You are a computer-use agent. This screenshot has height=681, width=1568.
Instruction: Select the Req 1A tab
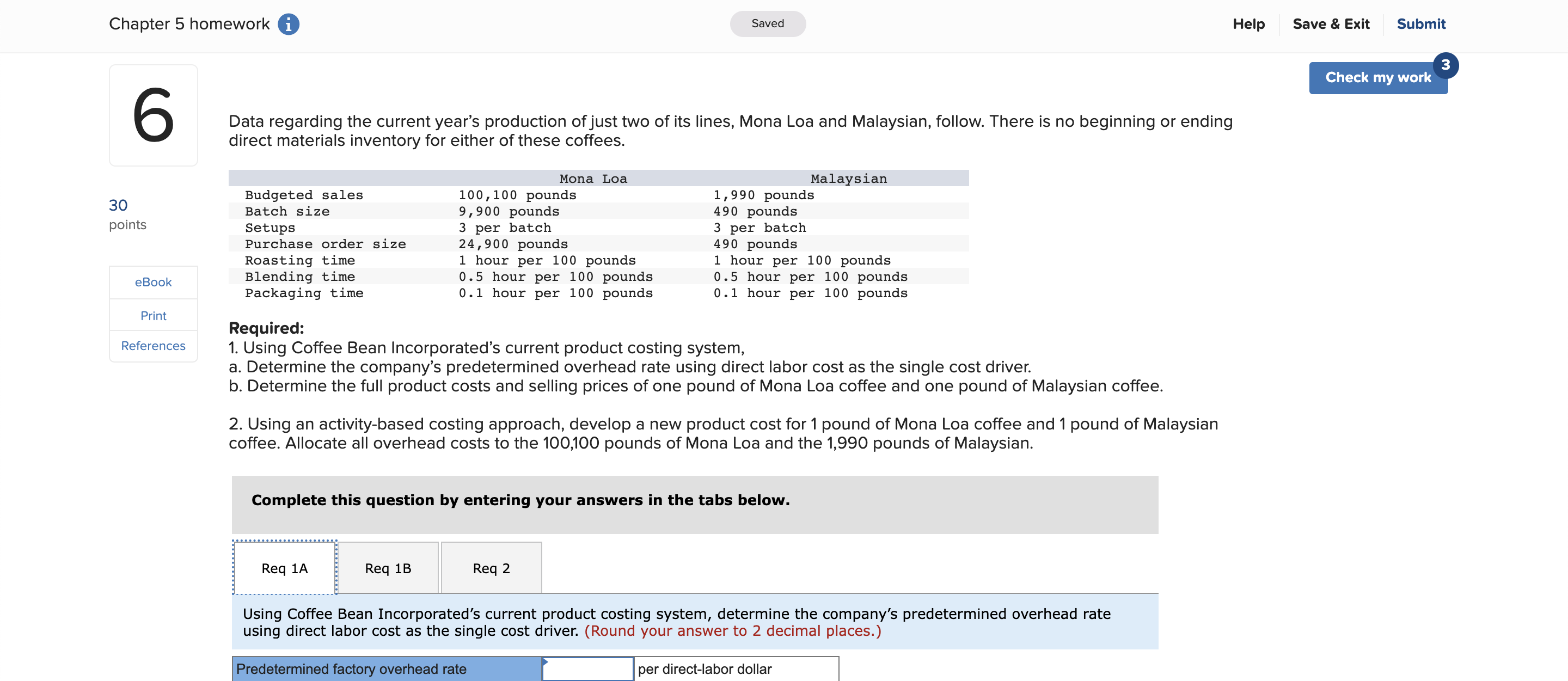pos(284,568)
